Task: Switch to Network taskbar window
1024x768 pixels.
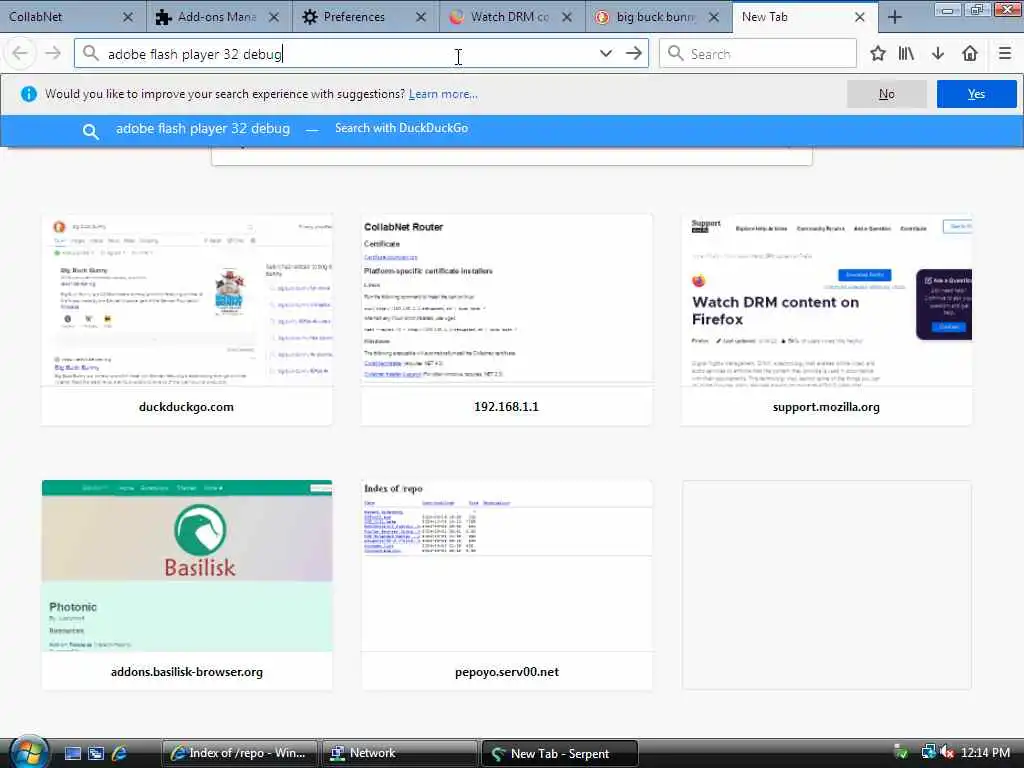Action: 399,754
